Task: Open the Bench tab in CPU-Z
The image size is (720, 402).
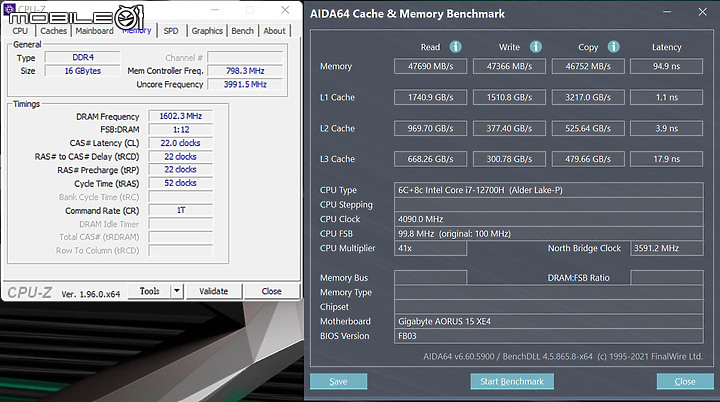Action: [242, 31]
